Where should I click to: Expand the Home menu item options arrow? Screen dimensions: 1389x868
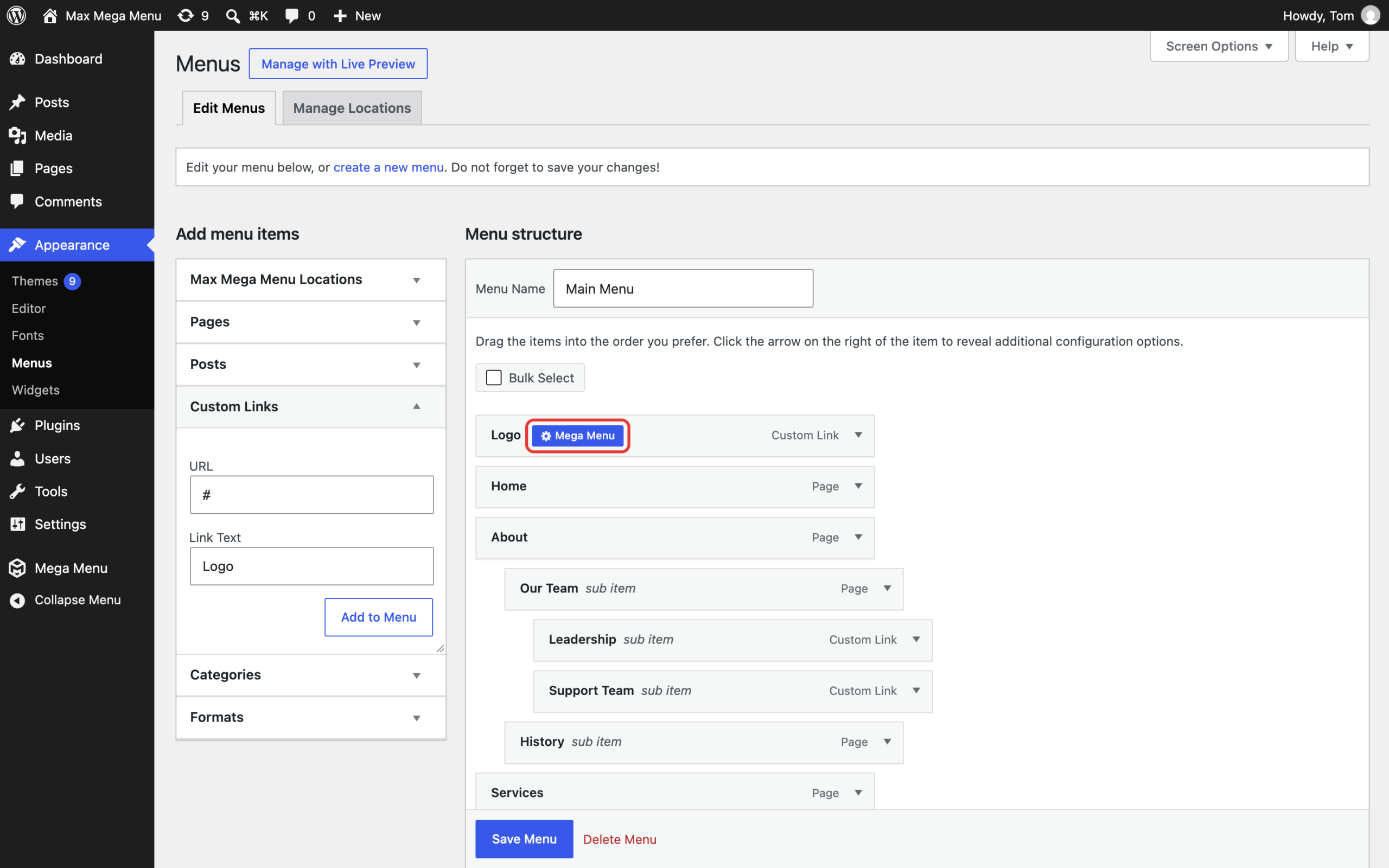click(x=858, y=486)
